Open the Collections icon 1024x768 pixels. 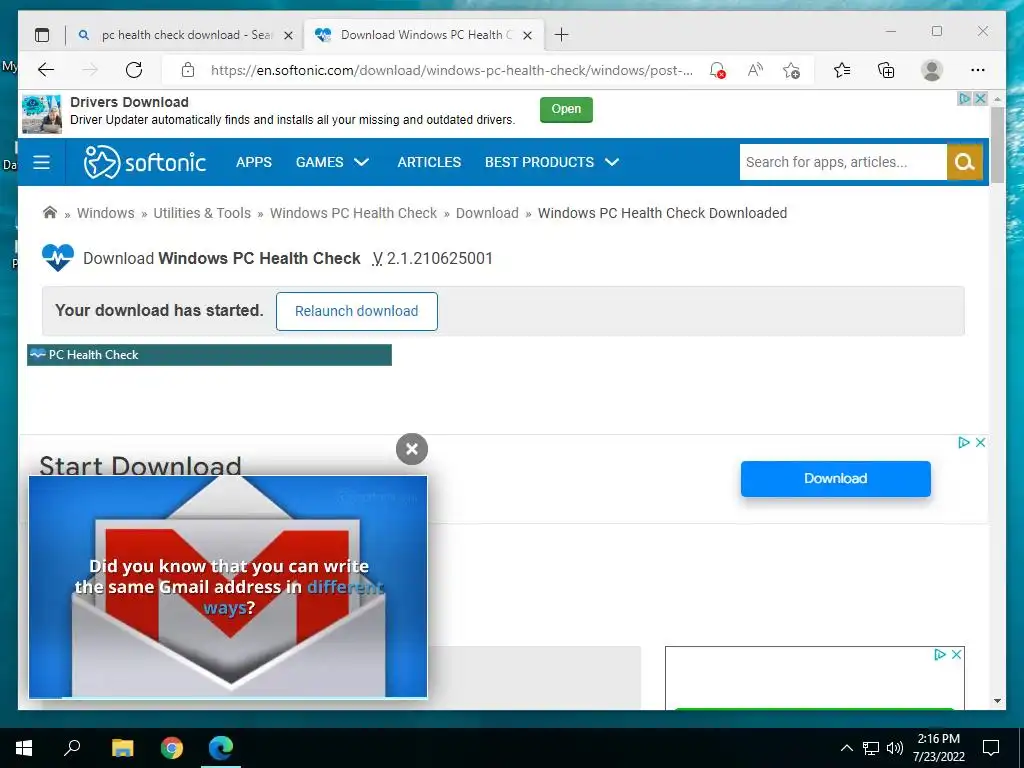886,70
